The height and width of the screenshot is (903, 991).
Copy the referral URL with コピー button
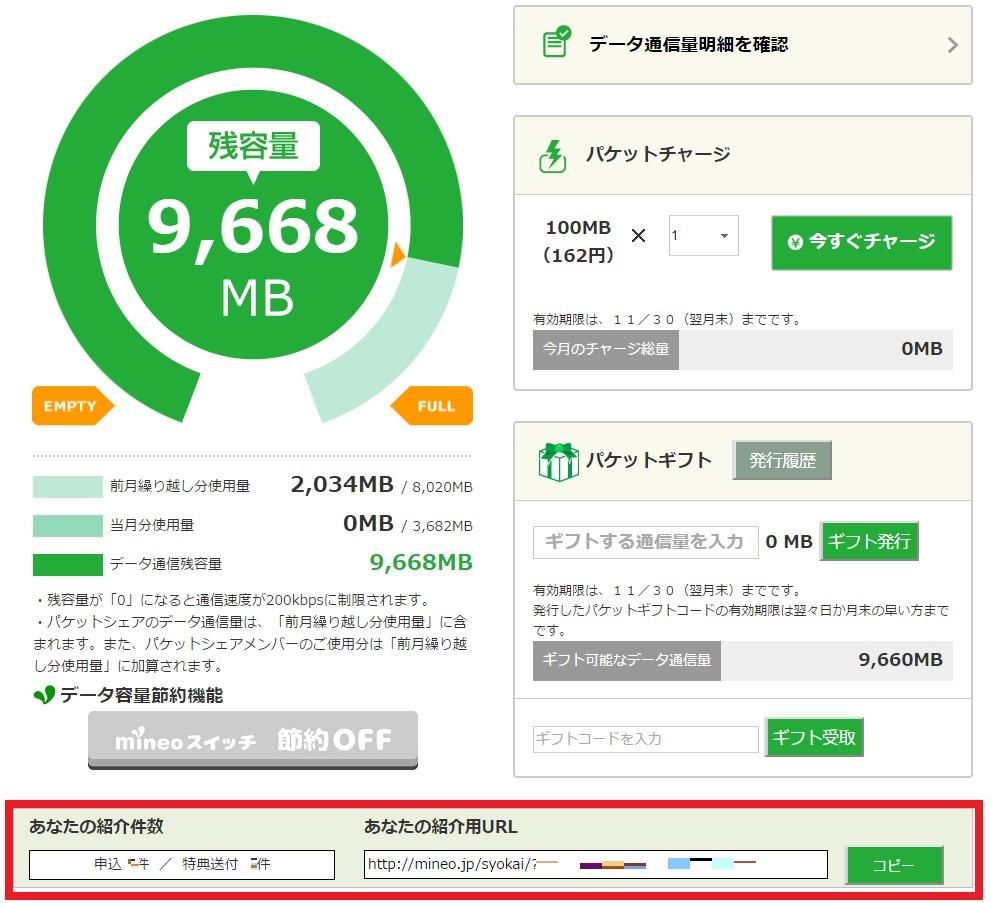pos(894,865)
